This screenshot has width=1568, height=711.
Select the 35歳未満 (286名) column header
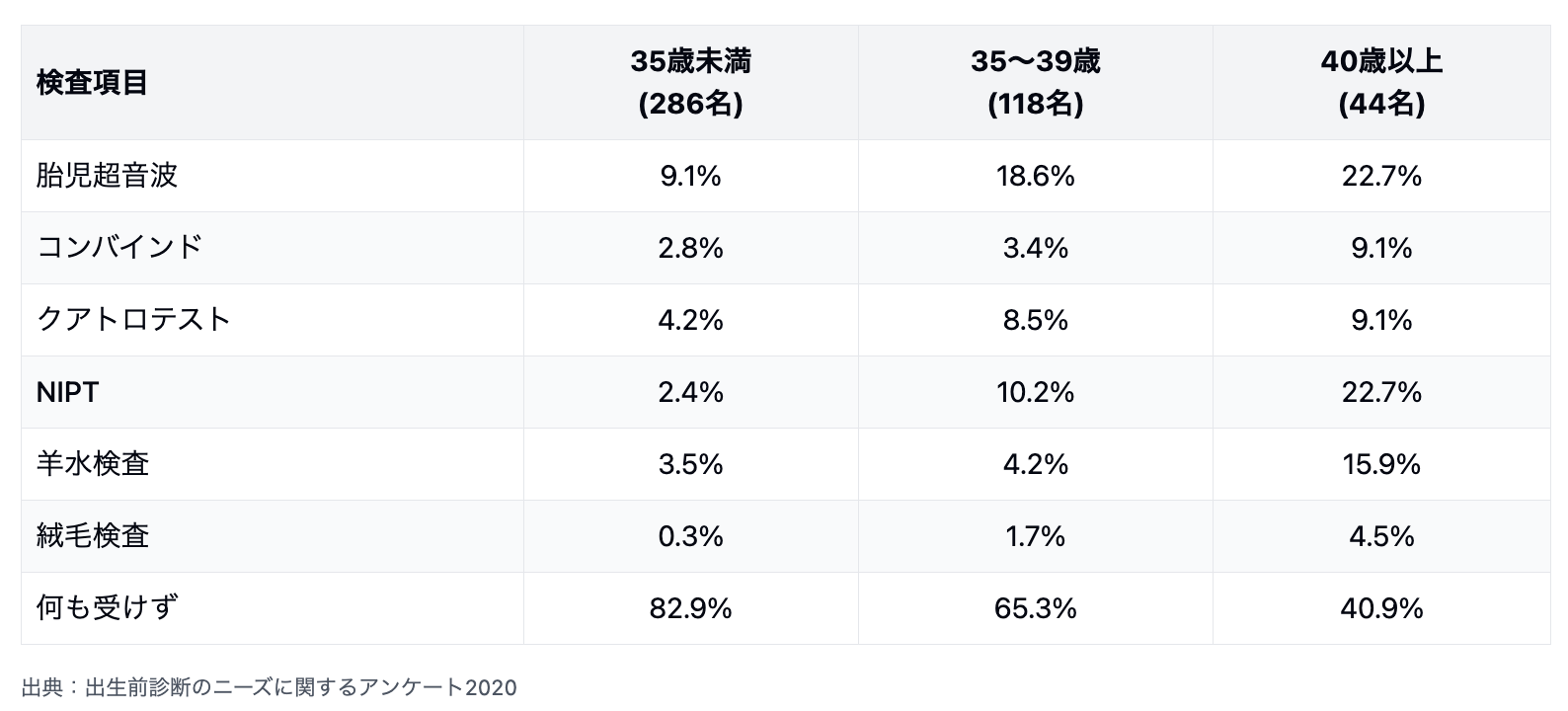[690, 83]
